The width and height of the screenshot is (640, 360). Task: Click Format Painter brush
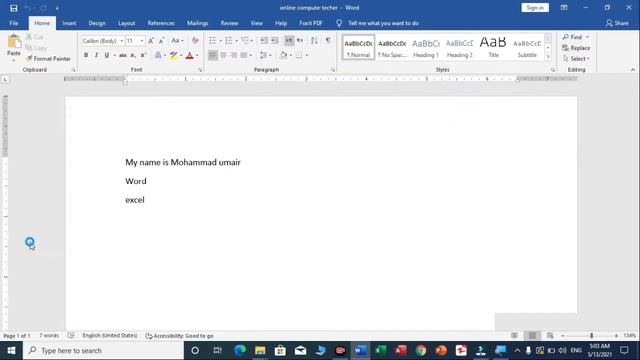pyautogui.click(x=48, y=59)
